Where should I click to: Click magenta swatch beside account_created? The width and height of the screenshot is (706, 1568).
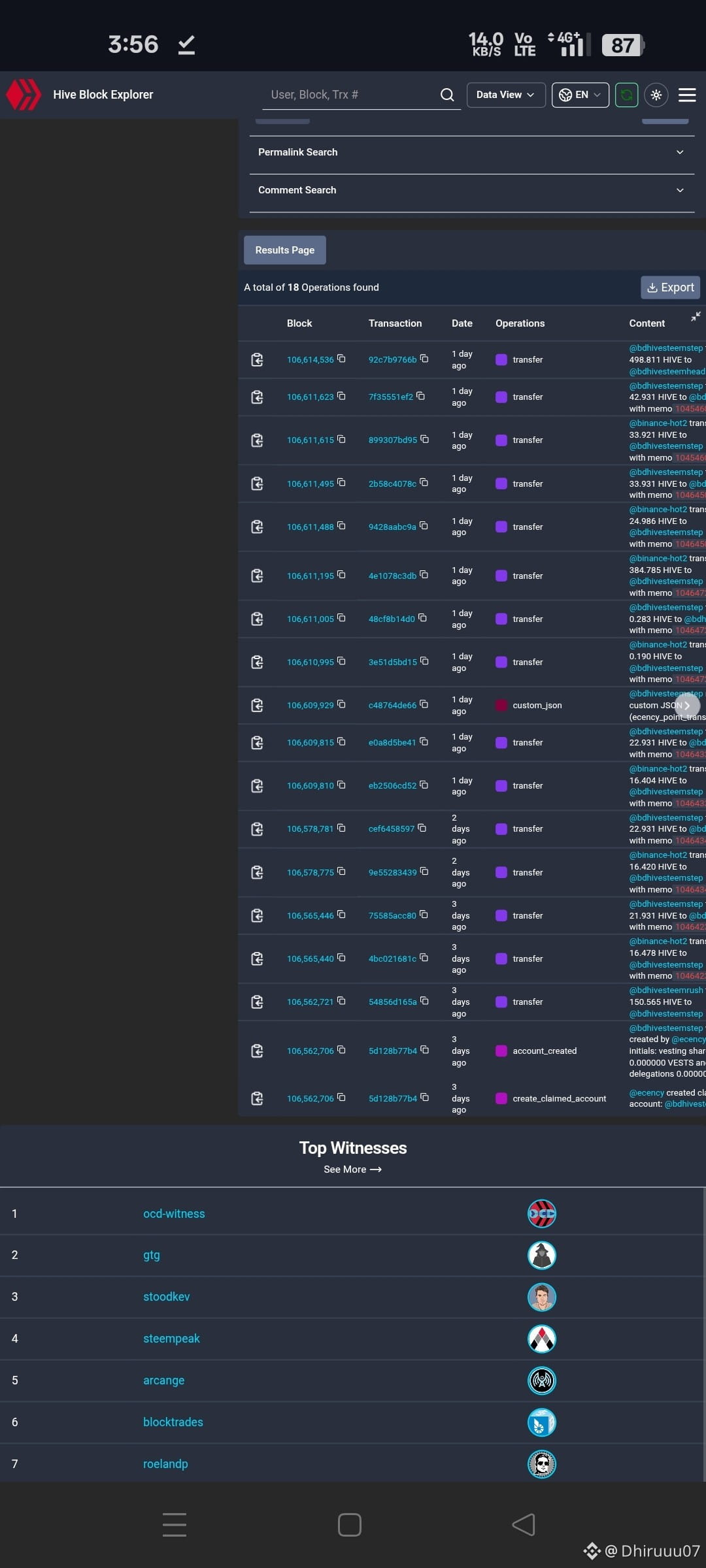501,1051
